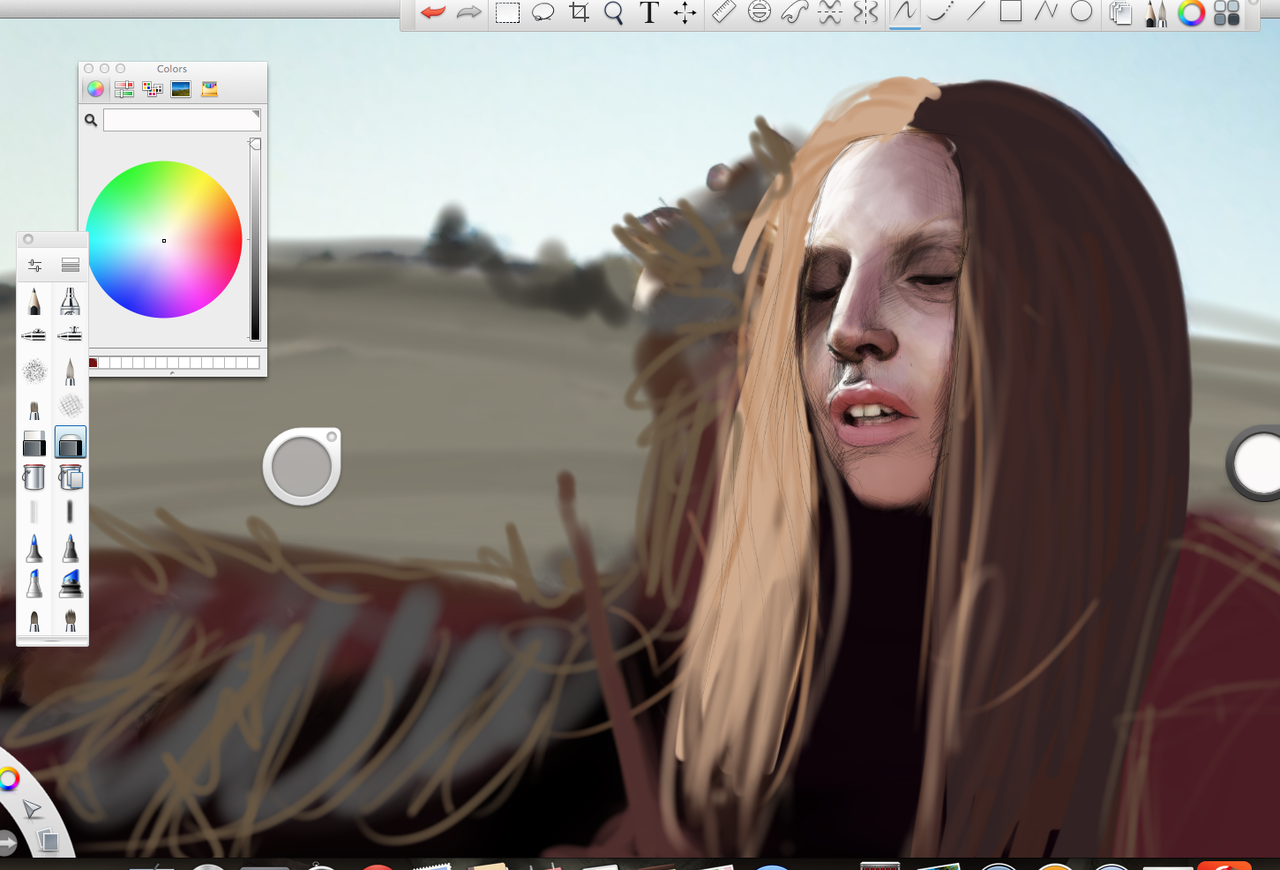Click the red Undo arrow
1280x870 pixels.
[433, 13]
